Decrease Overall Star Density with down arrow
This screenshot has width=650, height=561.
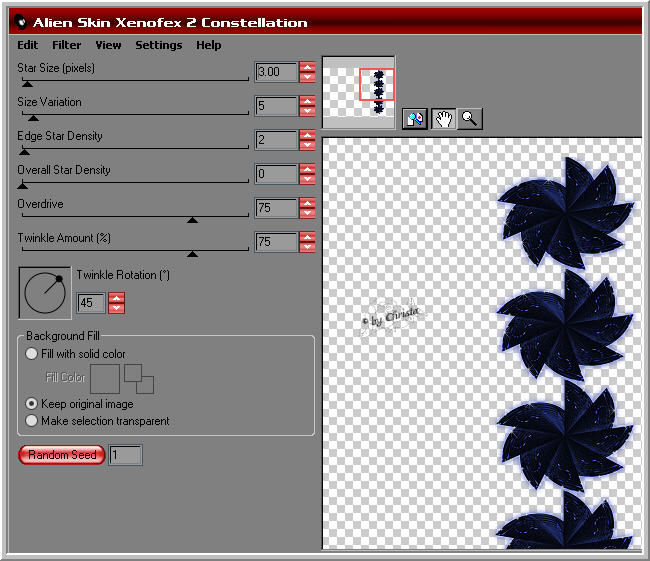pyautogui.click(x=307, y=179)
